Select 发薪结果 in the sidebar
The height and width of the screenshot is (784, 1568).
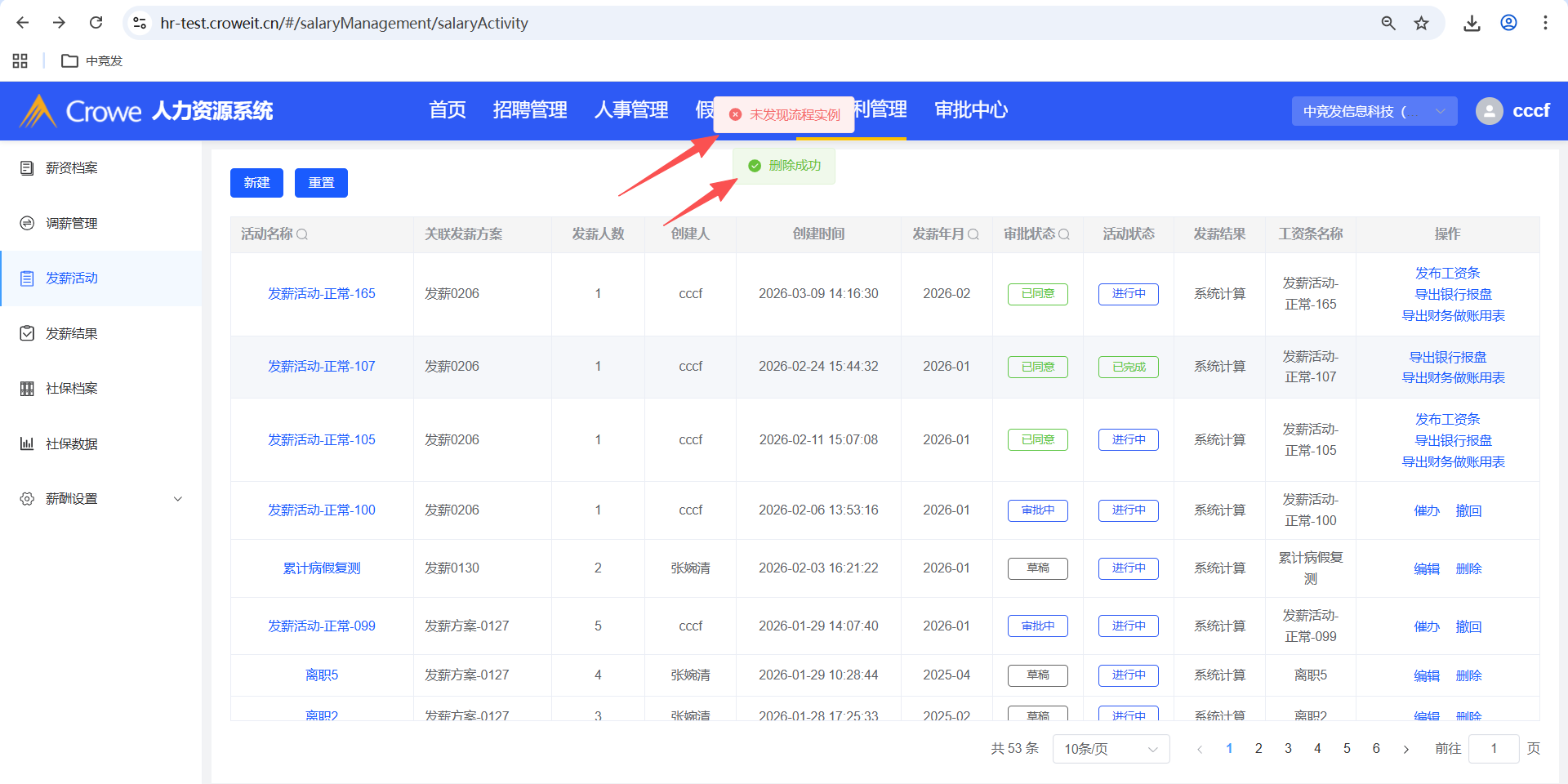[x=72, y=333]
